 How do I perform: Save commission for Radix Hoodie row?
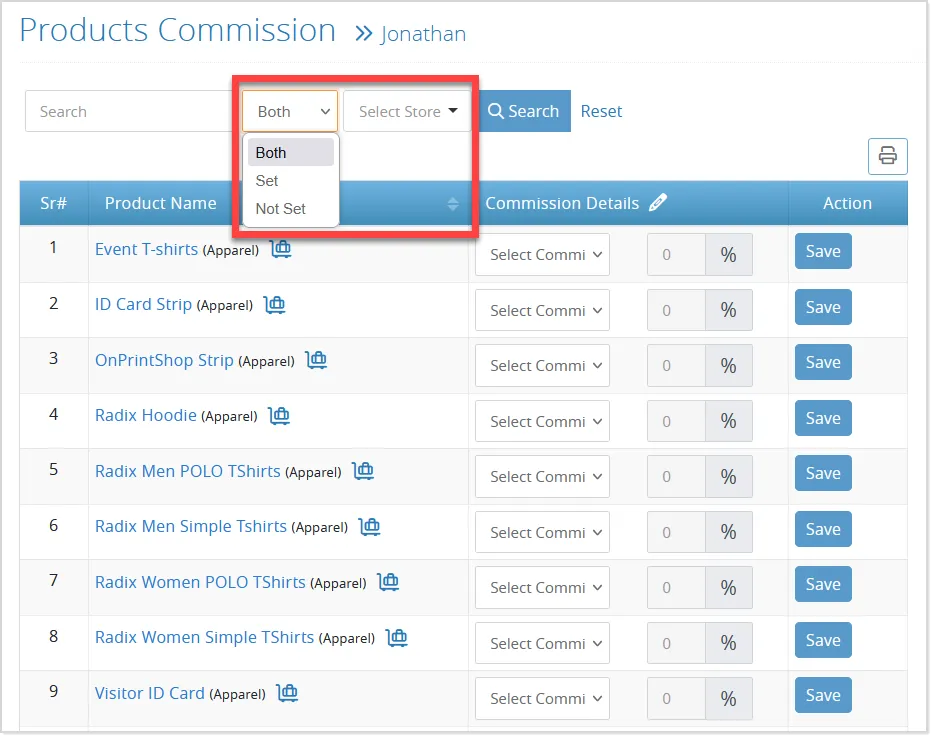click(x=823, y=418)
